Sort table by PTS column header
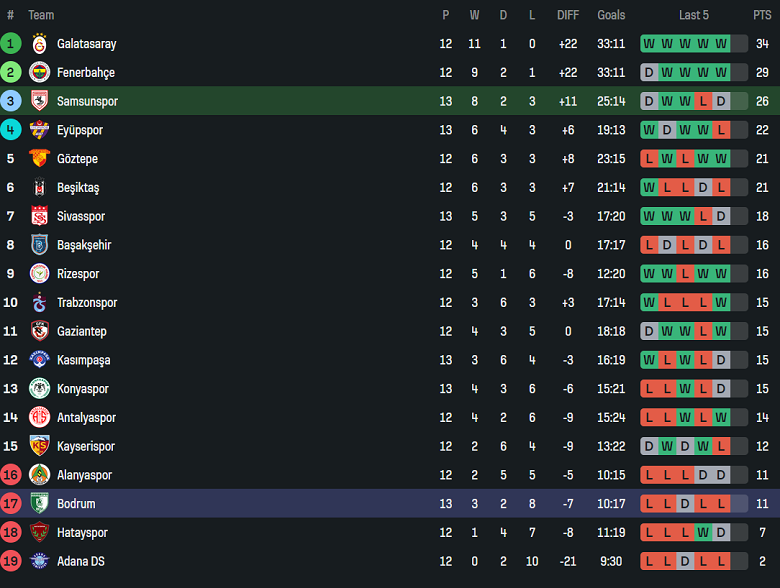The image size is (780, 588). pos(762,15)
